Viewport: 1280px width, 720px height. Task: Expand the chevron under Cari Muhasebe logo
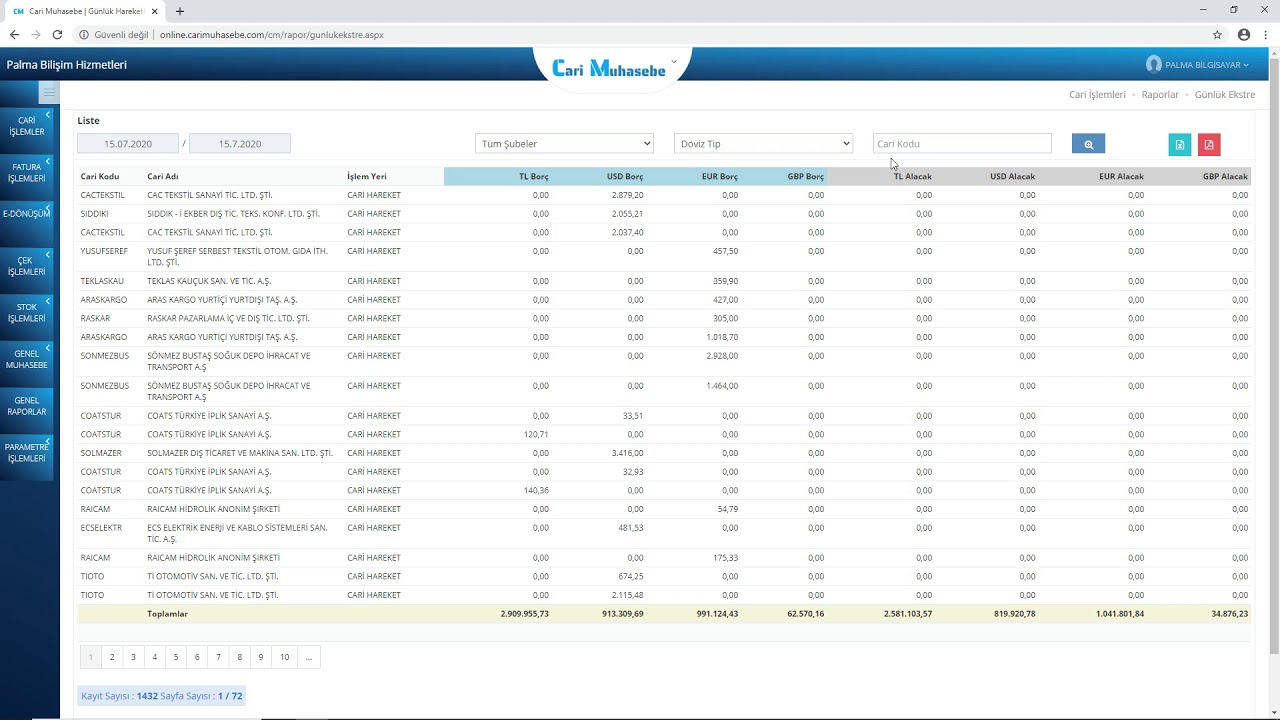click(x=673, y=61)
